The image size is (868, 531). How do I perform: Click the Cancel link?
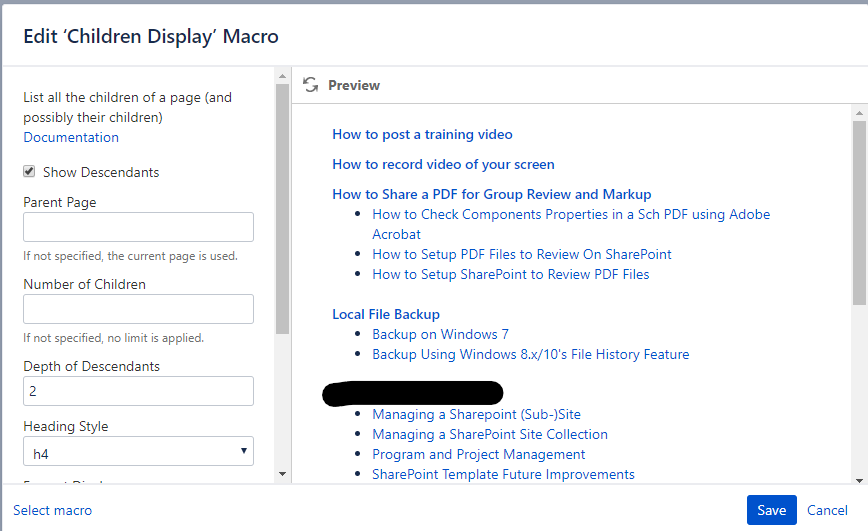click(x=827, y=510)
